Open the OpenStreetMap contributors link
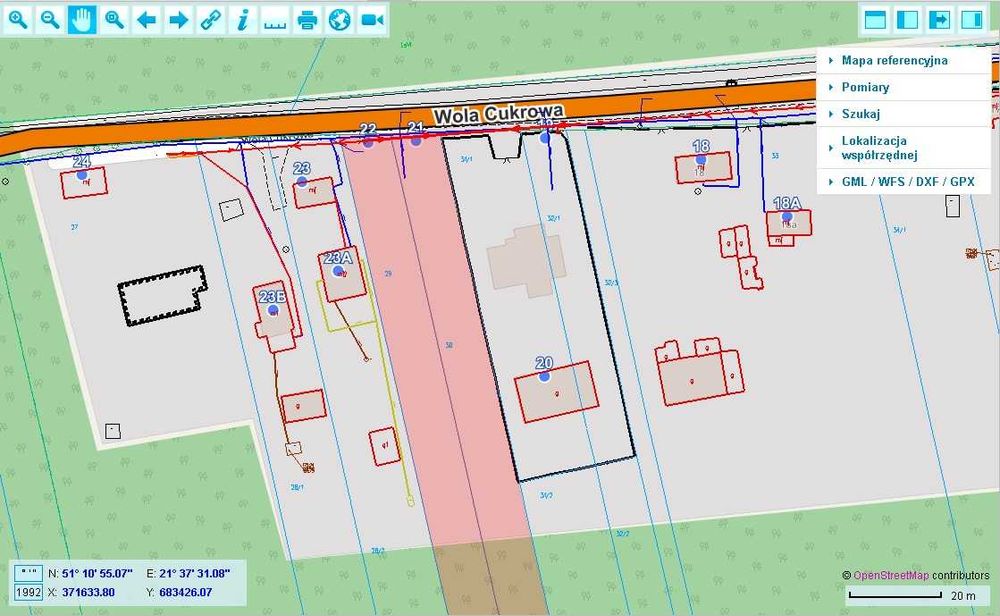Image resolution: width=1000 pixels, height=616 pixels. click(891, 575)
